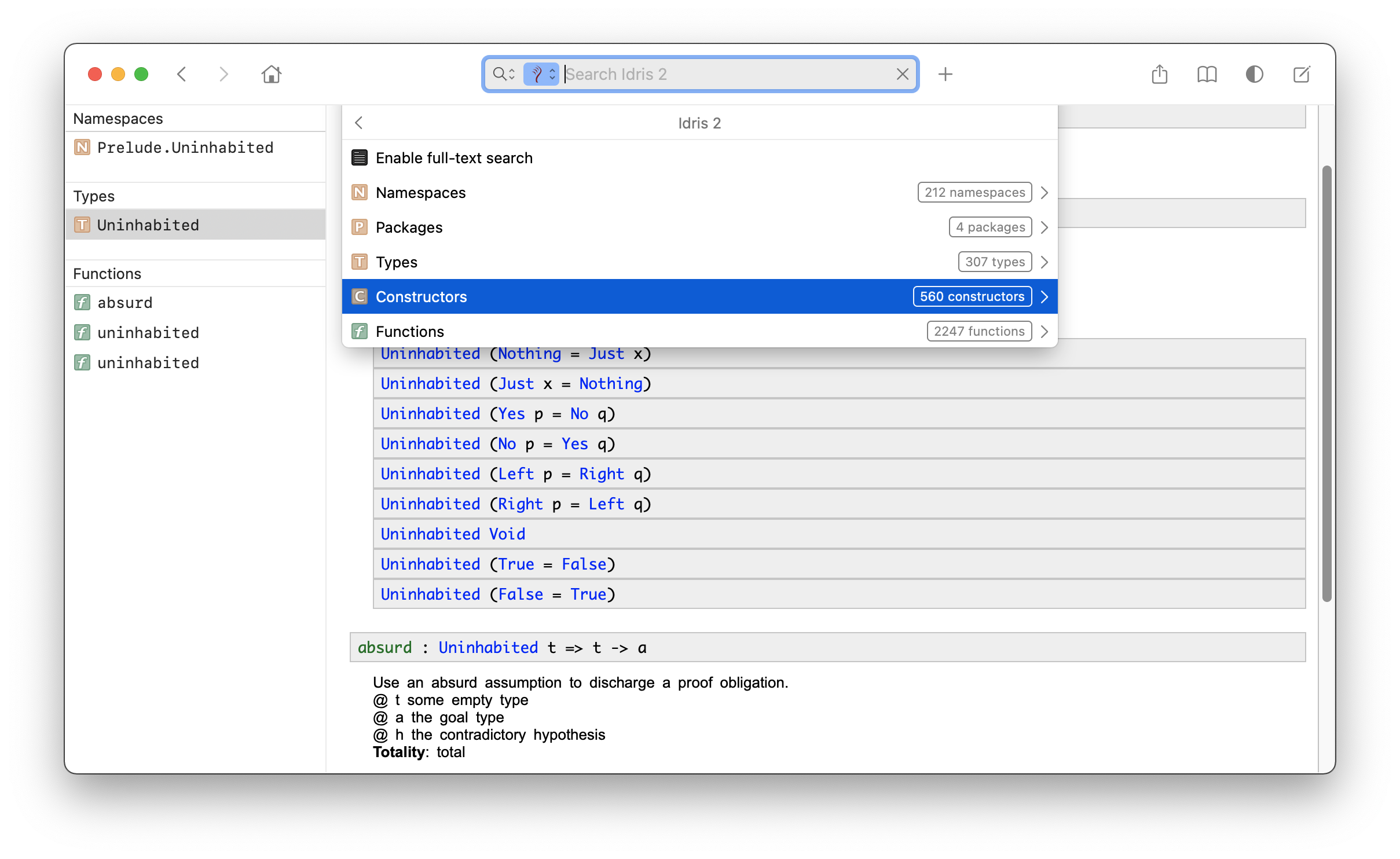
Task: Open the edit note icon
Action: pyautogui.click(x=1301, y=74)
